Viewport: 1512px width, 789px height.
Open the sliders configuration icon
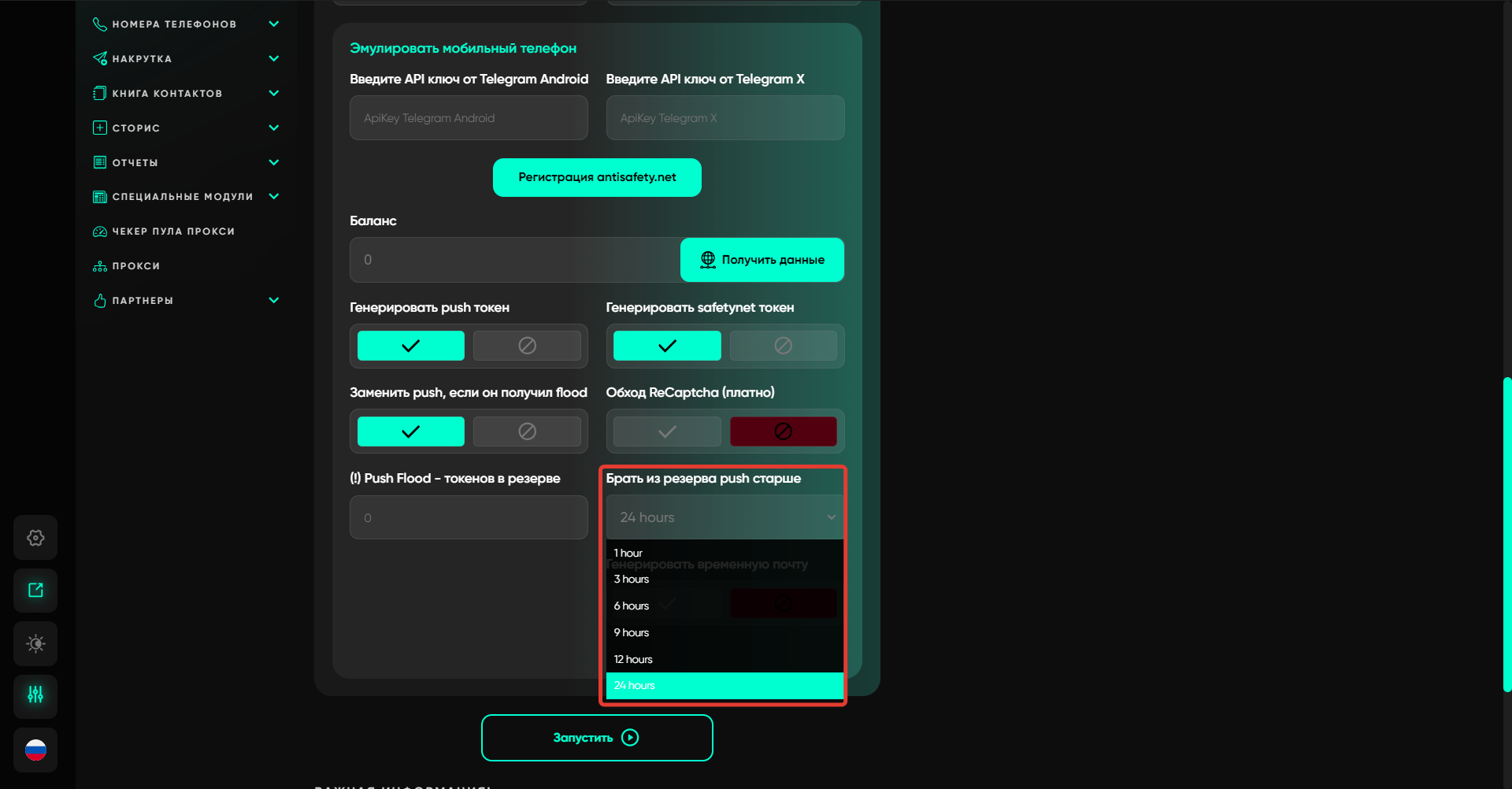(x=35, y=695)
